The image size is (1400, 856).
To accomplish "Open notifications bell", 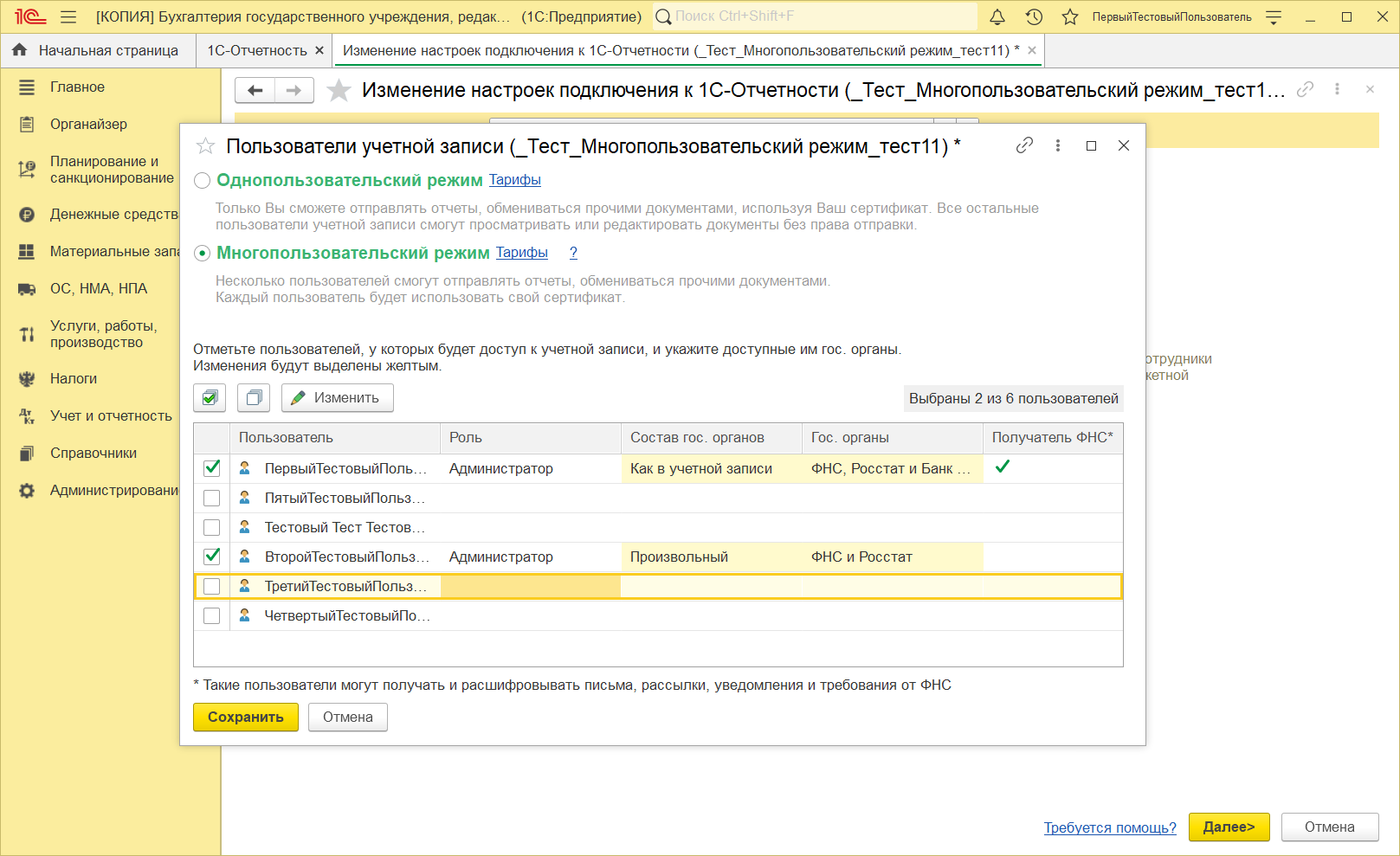I will (x=997, y=16).
